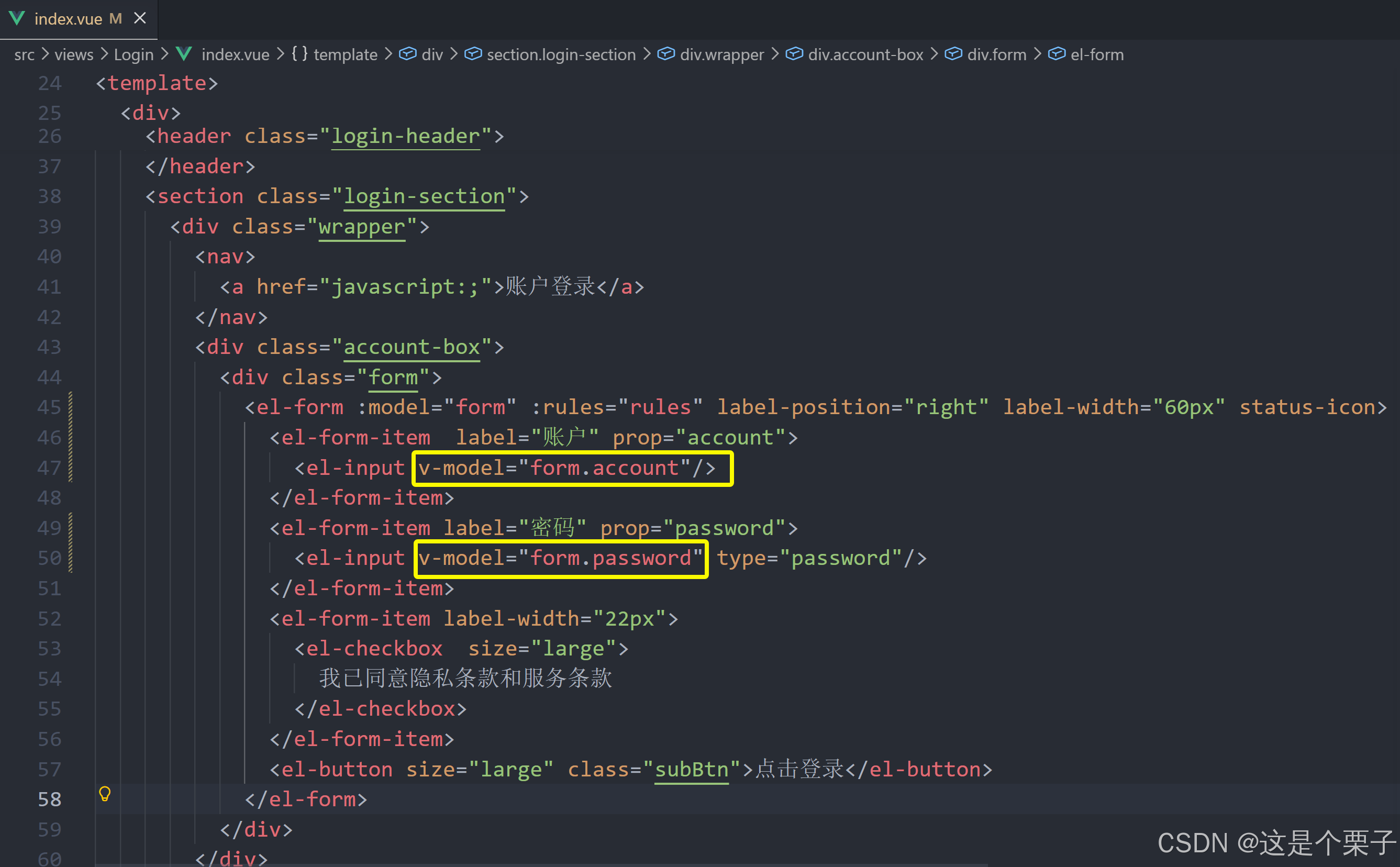
Task: Select the index.vue tab
Action: pos(68,19)
